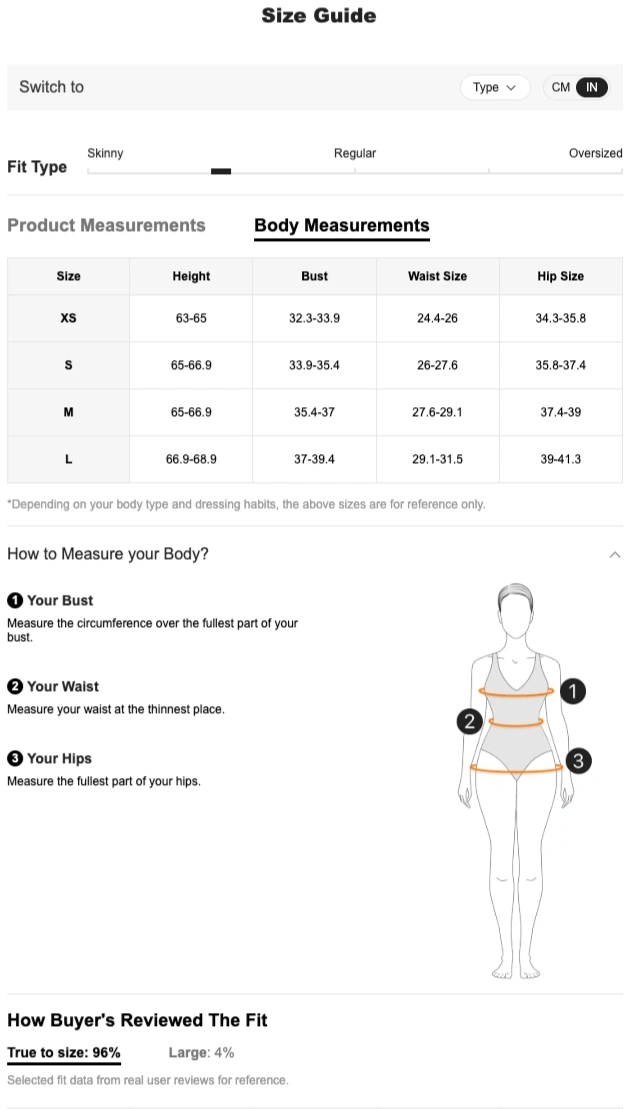Click True to size: 96% filter
Viewport: 624px width, 1109px height.
click(x=64, y=1053)
